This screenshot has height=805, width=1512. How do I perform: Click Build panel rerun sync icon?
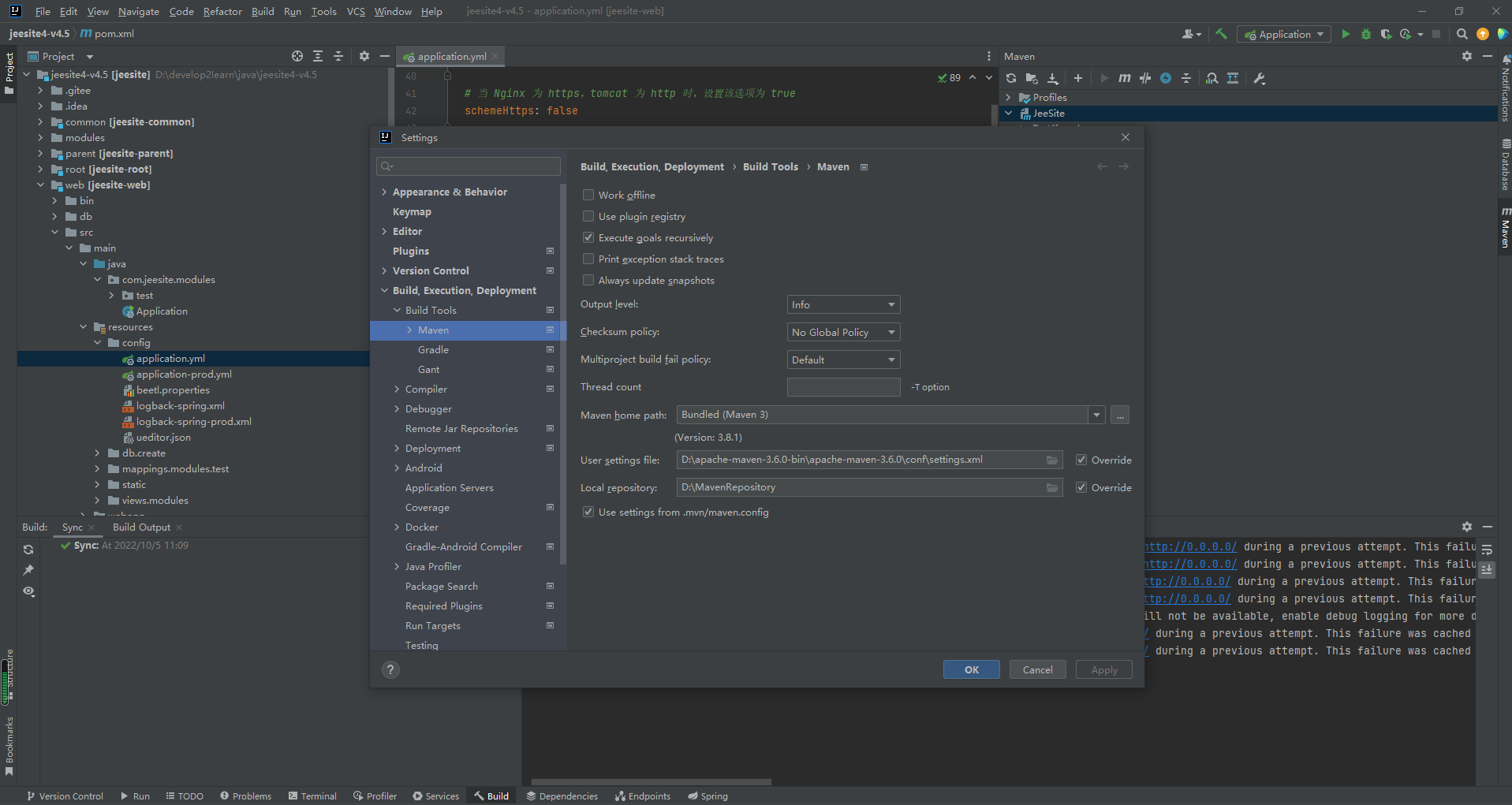(x=28, y=550)
